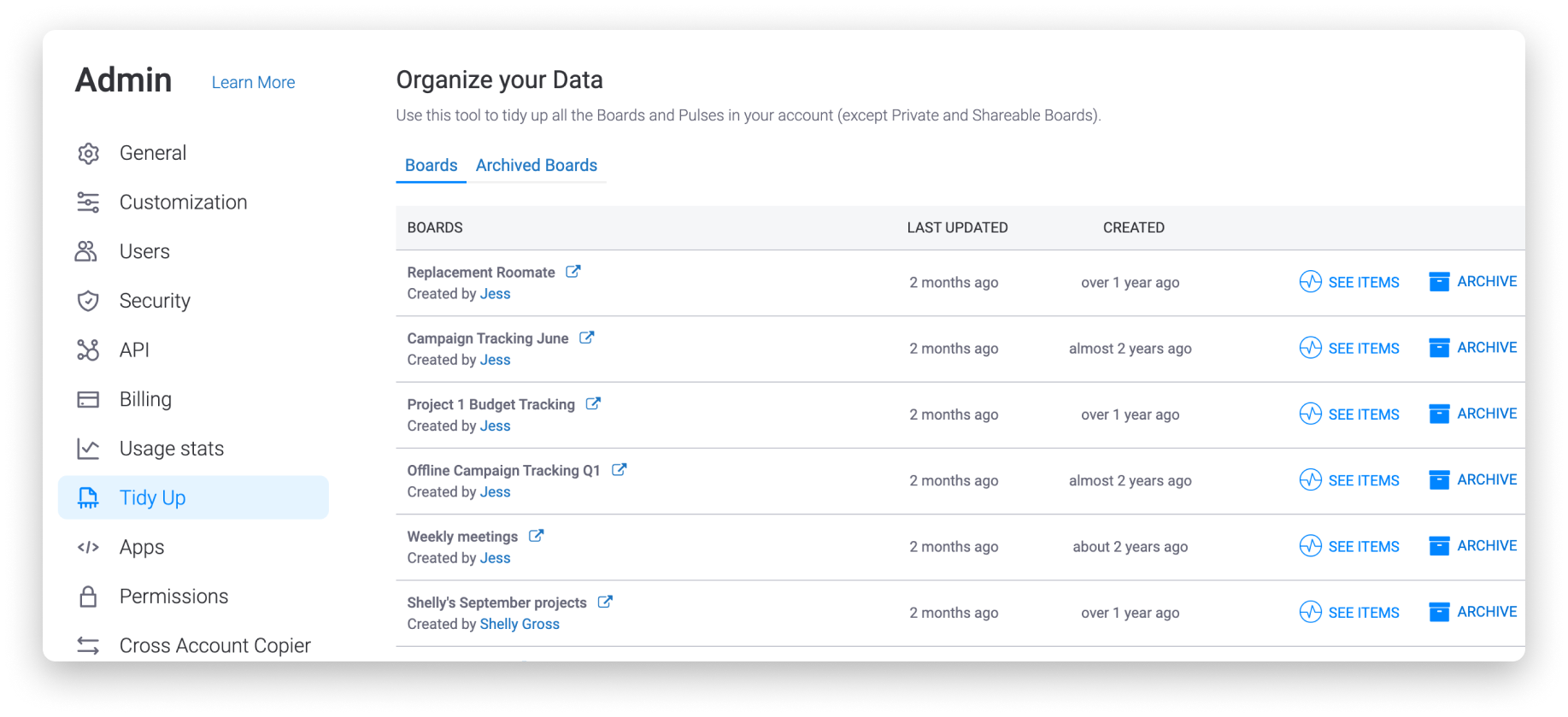
Task: Open Weekly meetings external link icon
Action: pos(537,536)
